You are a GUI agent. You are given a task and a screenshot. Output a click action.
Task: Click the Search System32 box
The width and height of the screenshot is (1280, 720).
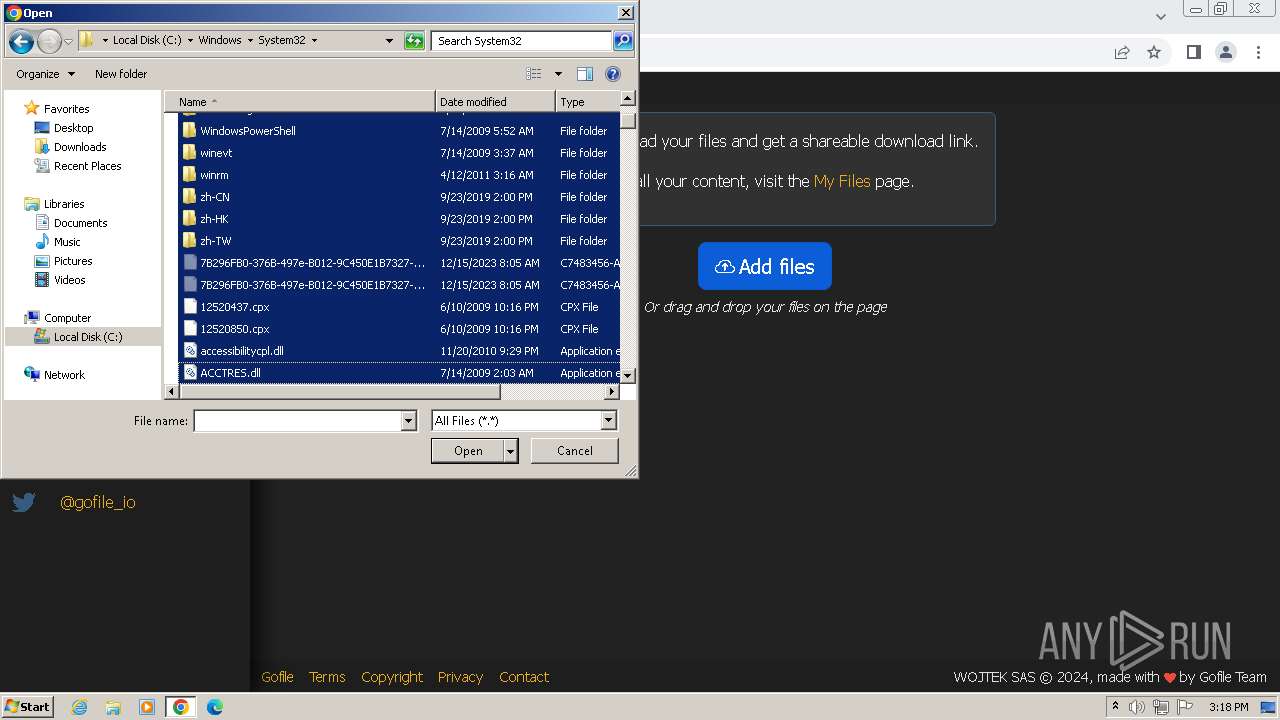pos(522,41)
